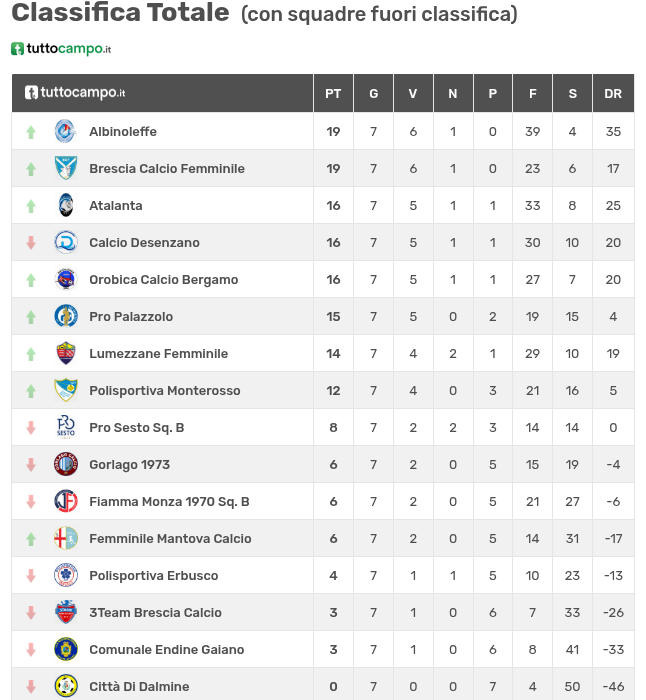Viewport: 646px width, 700px height.
Task: Click the Atalanta team logo
Action: click(x=65, y=205)
